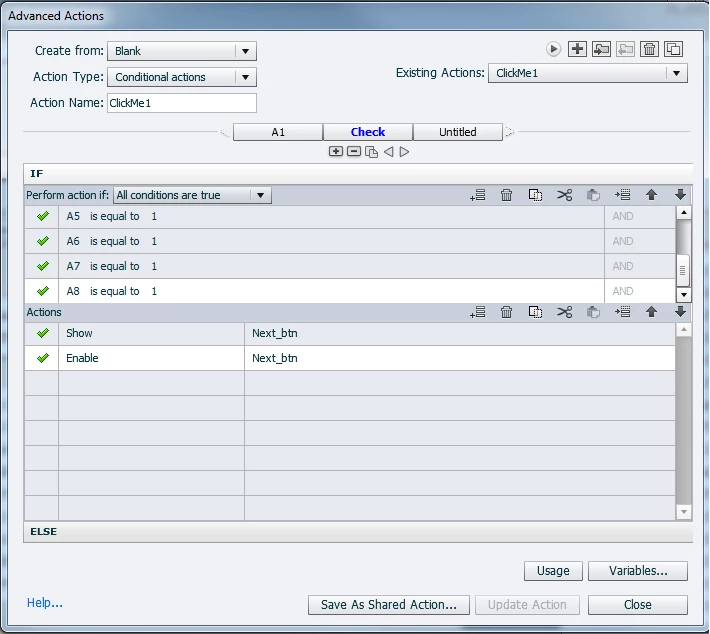Toggle the green check for Enable action

pyautogui.click(x=43, y=358)
